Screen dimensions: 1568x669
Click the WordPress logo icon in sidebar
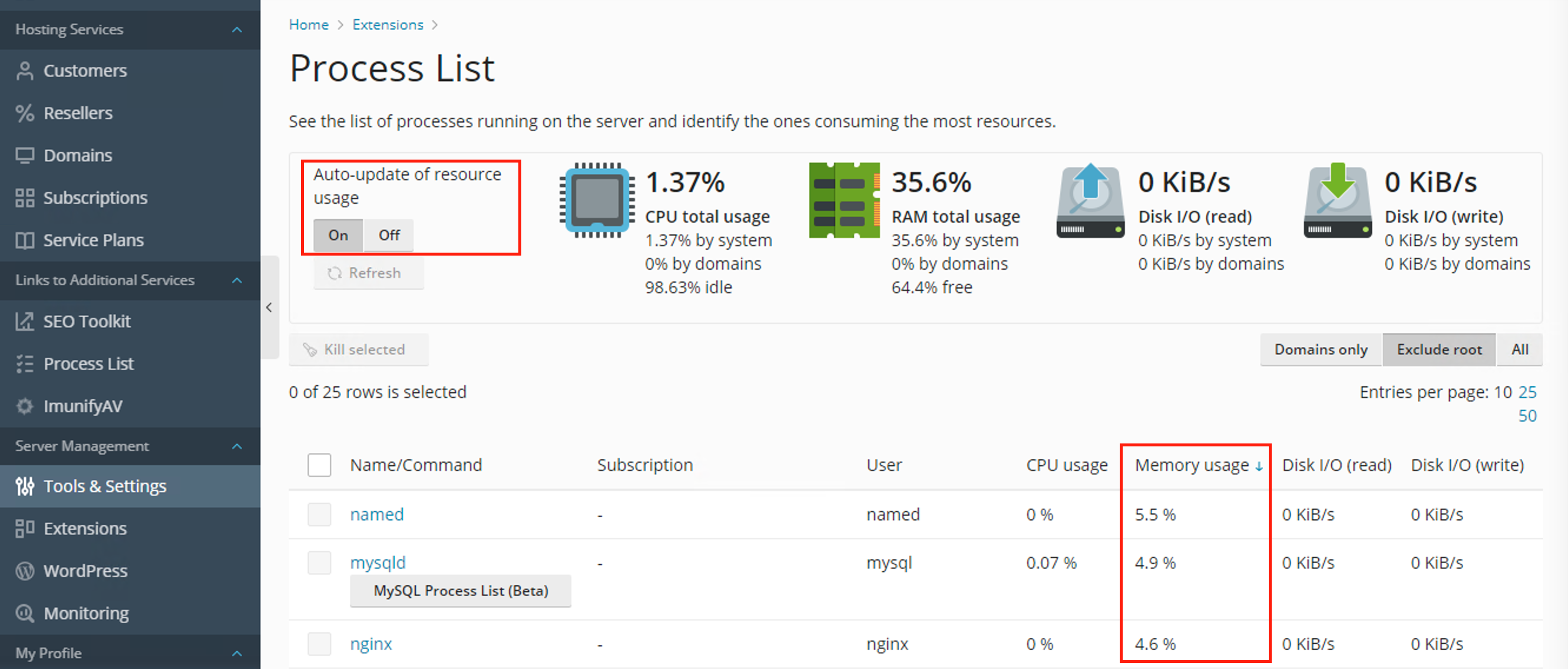(x=25, y=571)
